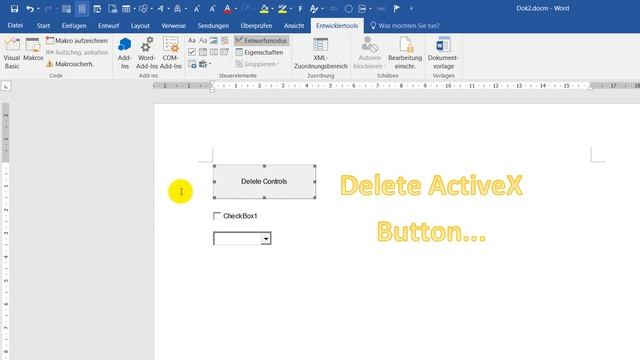The image size is (640, 360).
Task: Open Eigenschaften of selected control
Action: [260, 52]
